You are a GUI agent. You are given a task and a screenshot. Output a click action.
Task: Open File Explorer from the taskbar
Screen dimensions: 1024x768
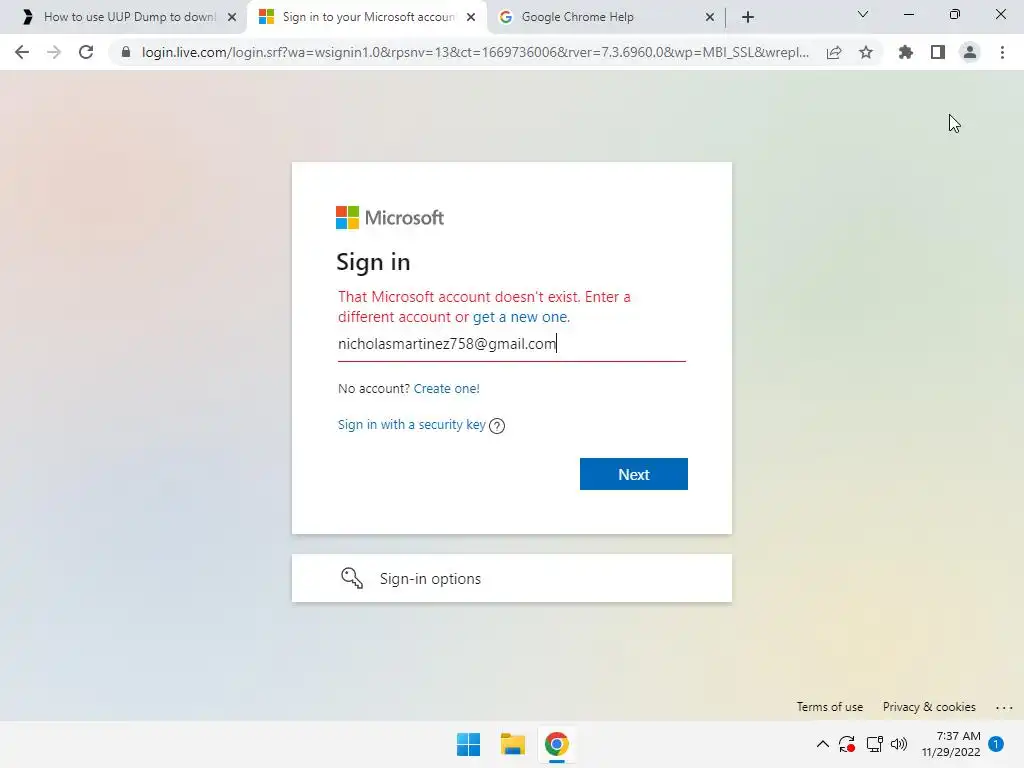[513, 744]
